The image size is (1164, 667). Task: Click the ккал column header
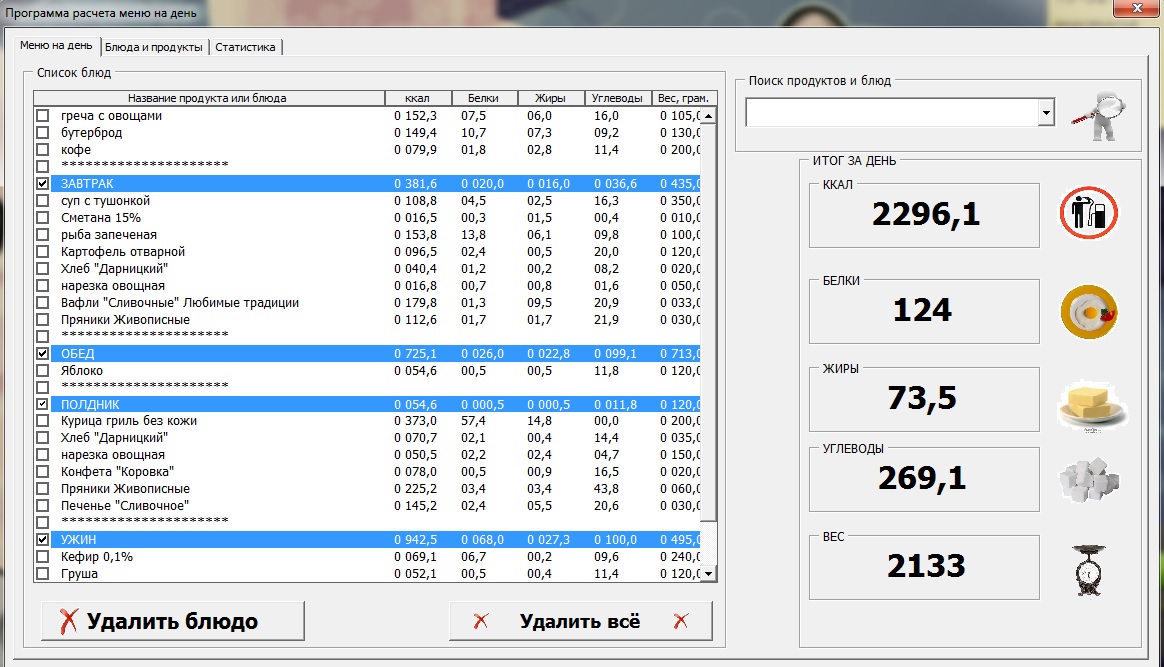pos(417,98)
